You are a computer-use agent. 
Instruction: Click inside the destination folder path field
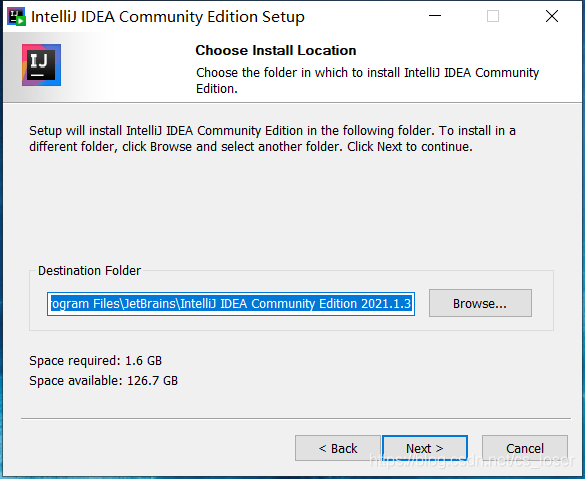(x=231, y=304)
